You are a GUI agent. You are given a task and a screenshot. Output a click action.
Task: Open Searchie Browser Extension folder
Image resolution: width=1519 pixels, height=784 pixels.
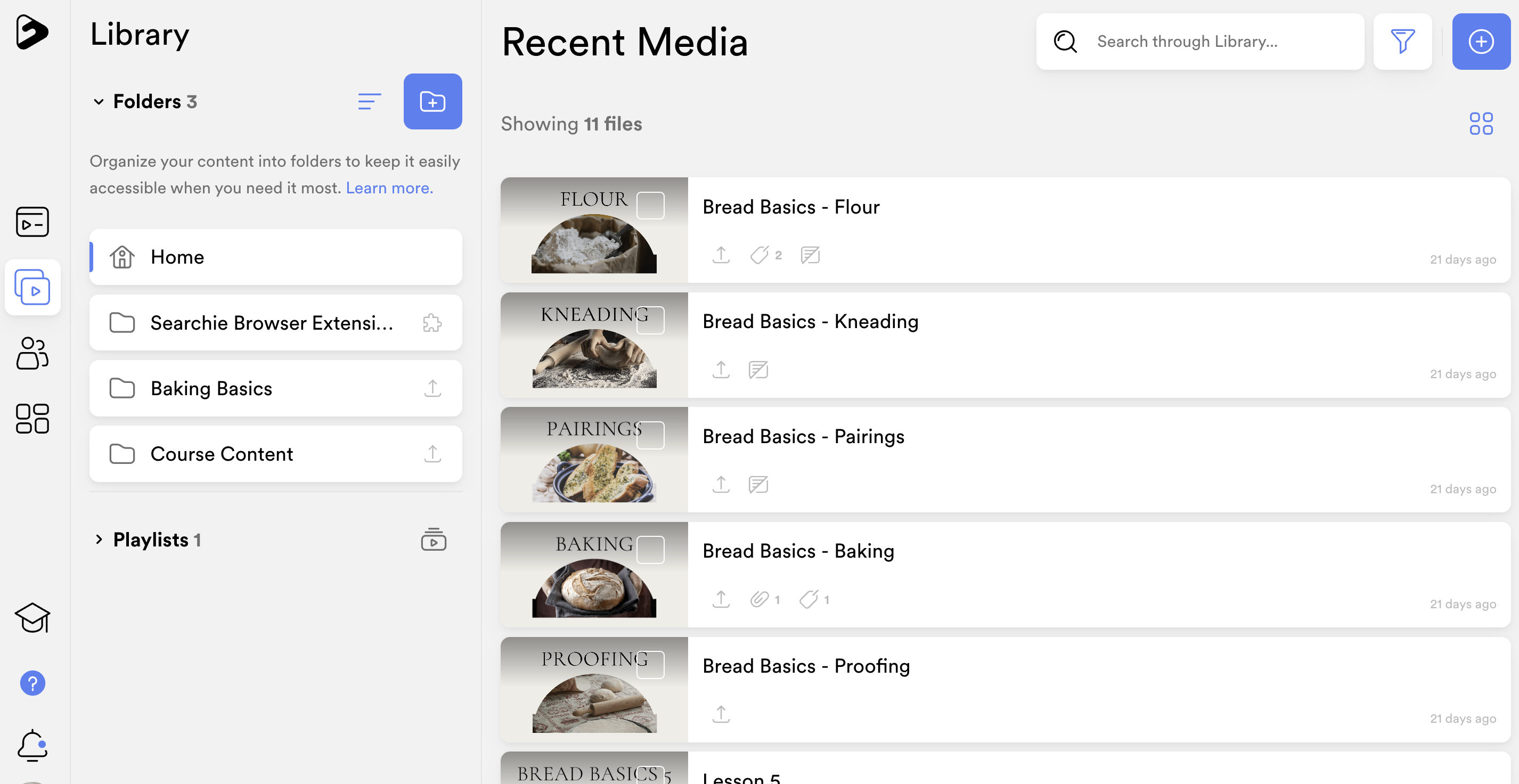click(x=276, y=322)
